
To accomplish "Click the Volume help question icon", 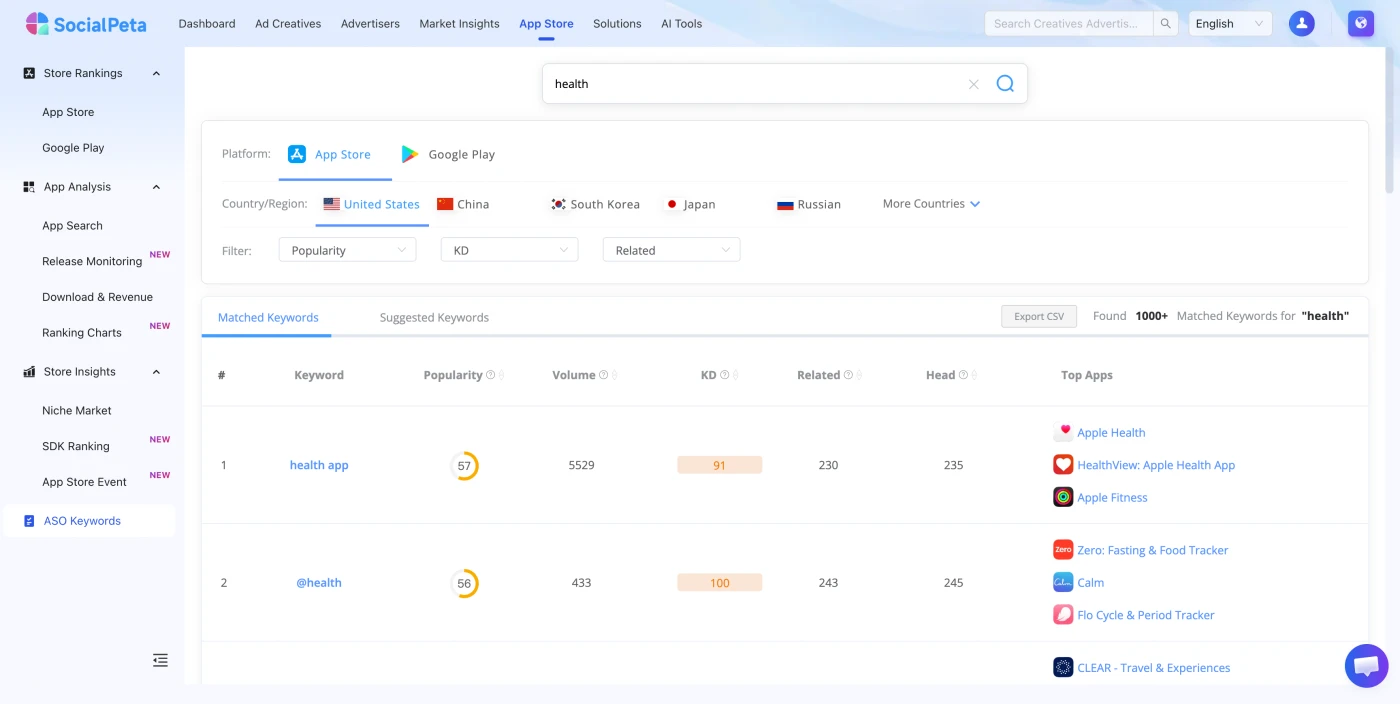I will pos(604,375).
